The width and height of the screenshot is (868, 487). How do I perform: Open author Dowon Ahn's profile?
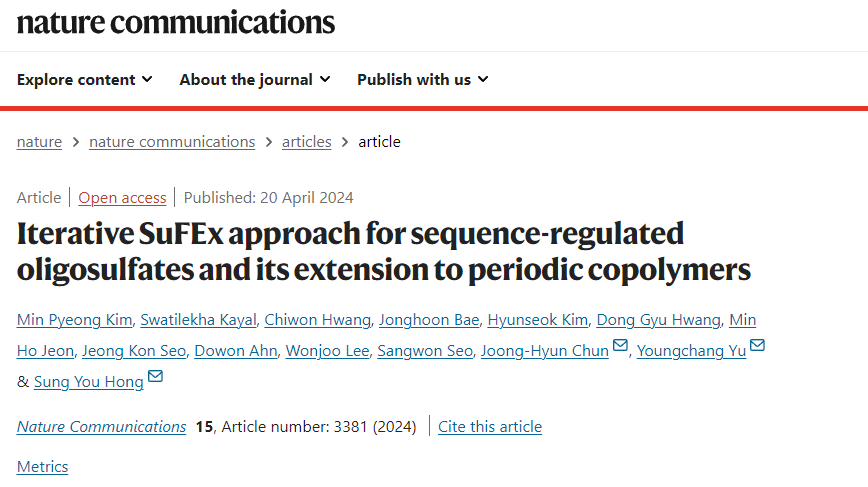click(x=236, y=351)
